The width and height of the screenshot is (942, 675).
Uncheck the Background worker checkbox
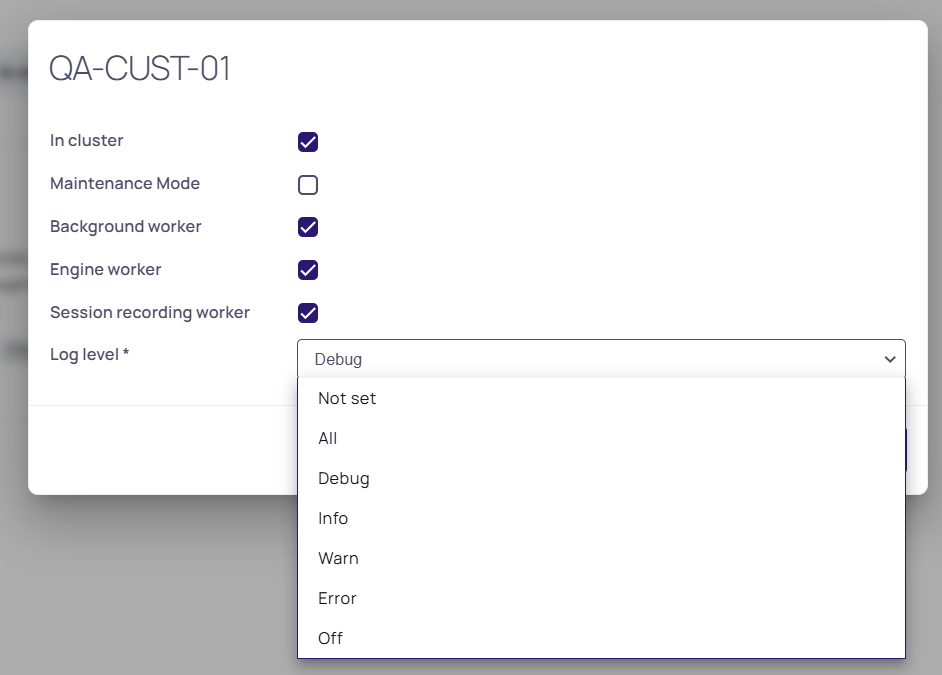(x=308, y=227)
